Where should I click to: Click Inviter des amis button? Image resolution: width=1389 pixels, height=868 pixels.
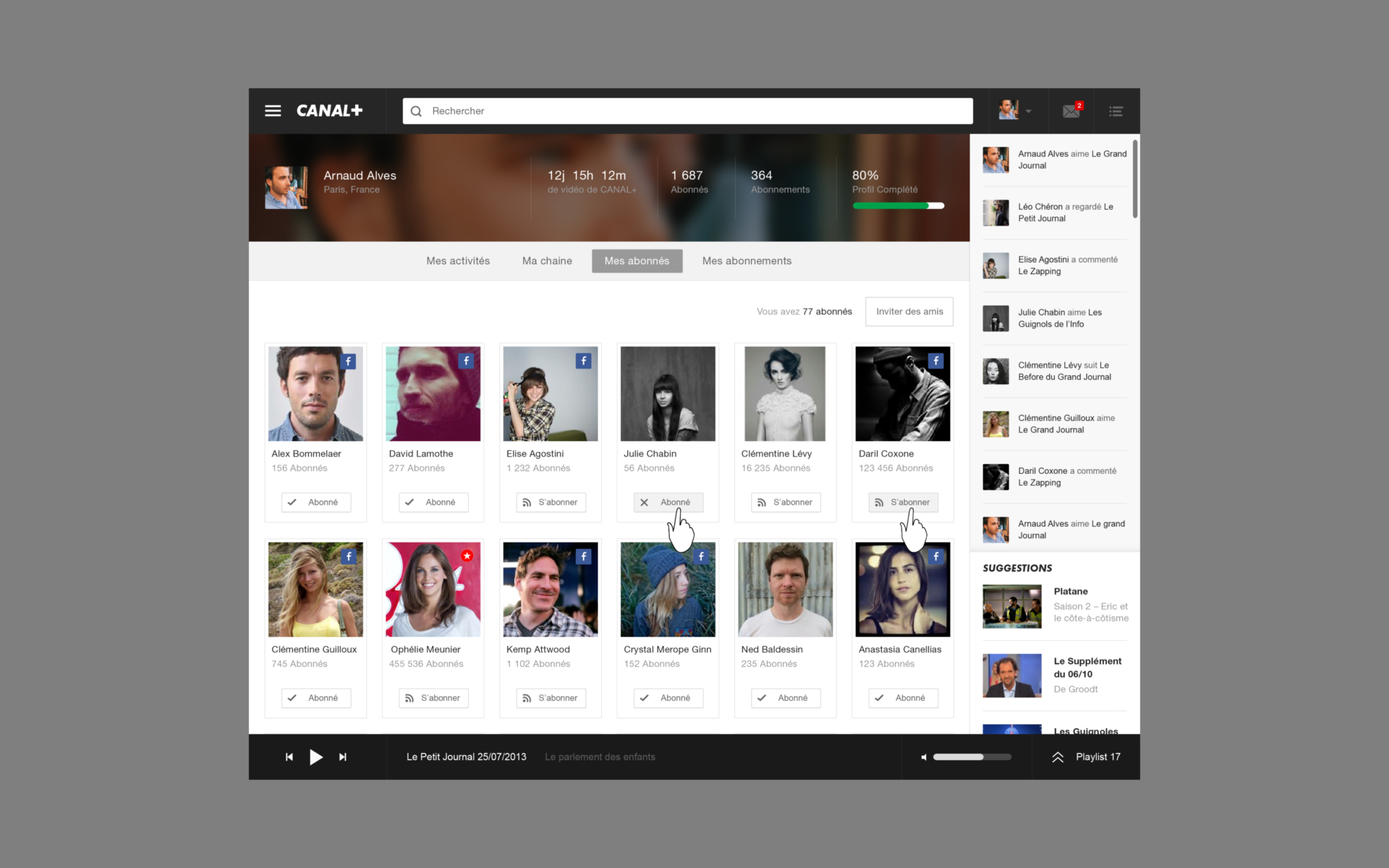point(909,312)
